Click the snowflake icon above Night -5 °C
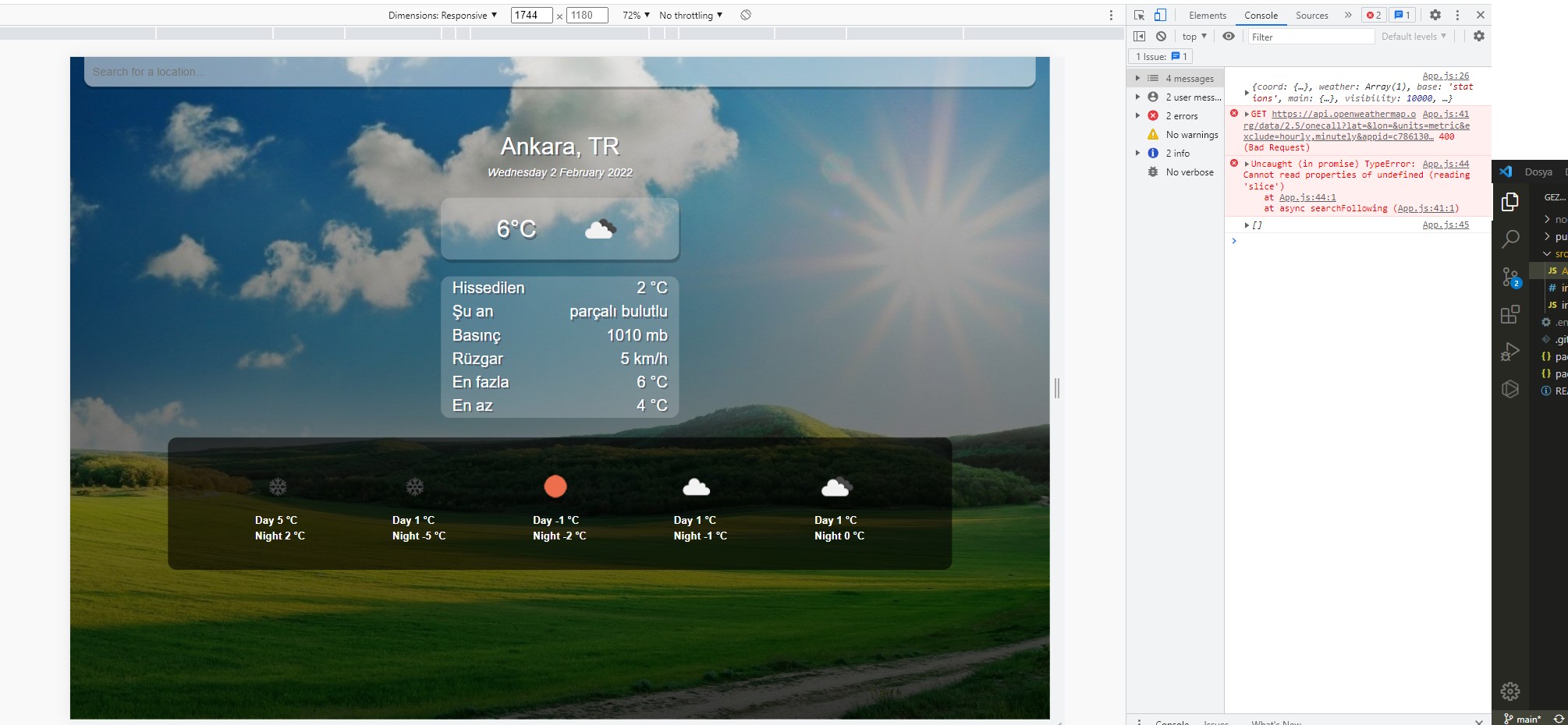The image size is (1568, 725). [415, 487]
